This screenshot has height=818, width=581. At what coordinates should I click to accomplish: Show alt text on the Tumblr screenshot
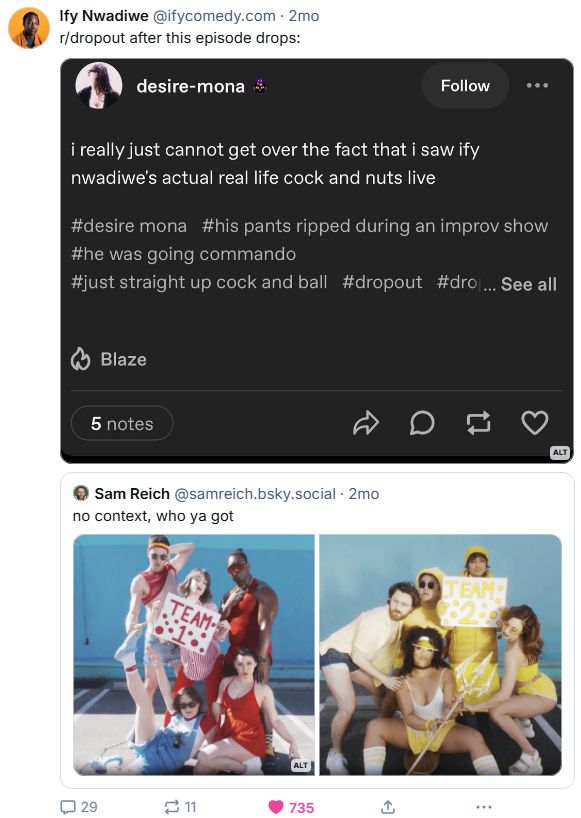click(558, 450)
